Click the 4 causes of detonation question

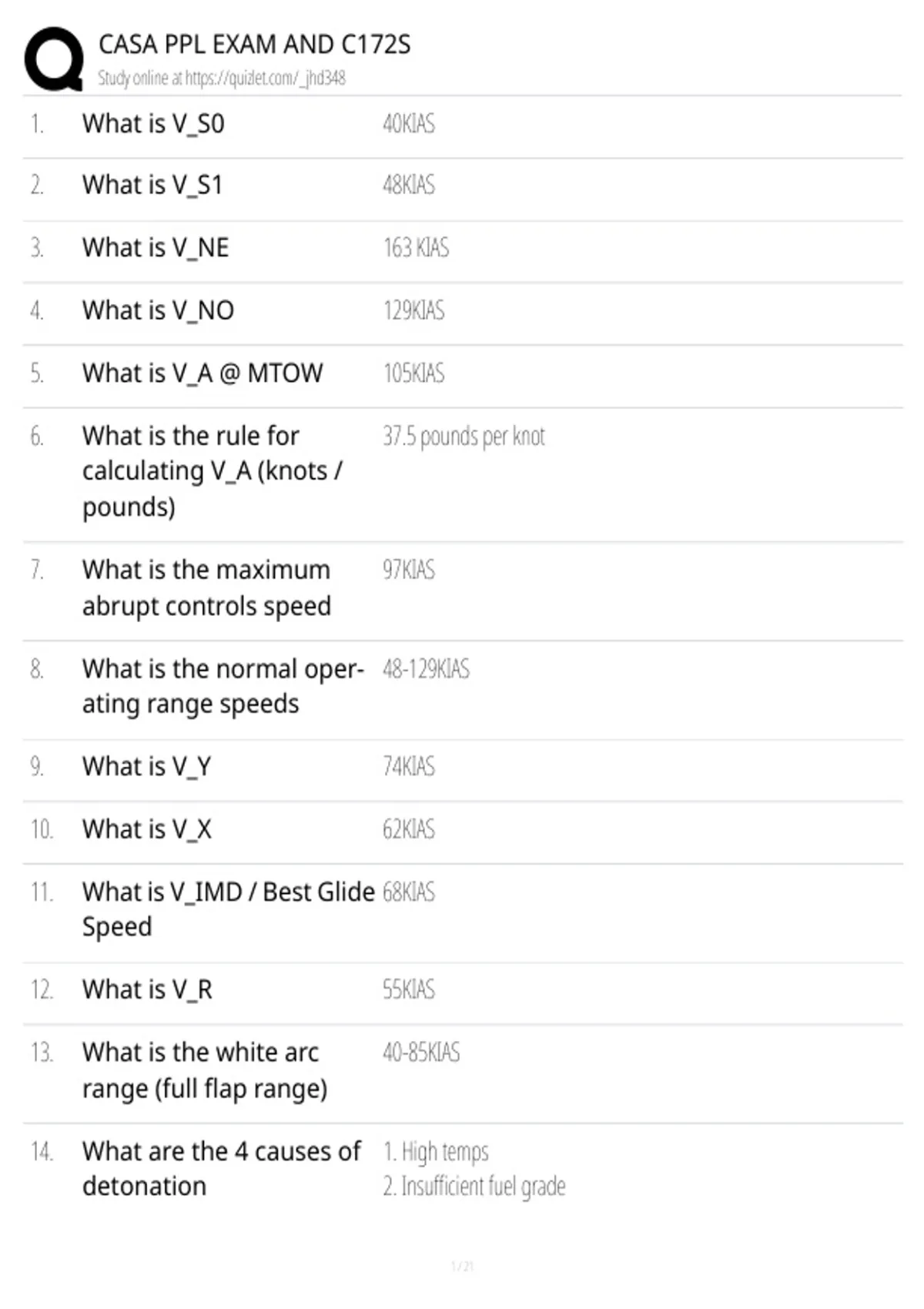tap(222, 1169)
